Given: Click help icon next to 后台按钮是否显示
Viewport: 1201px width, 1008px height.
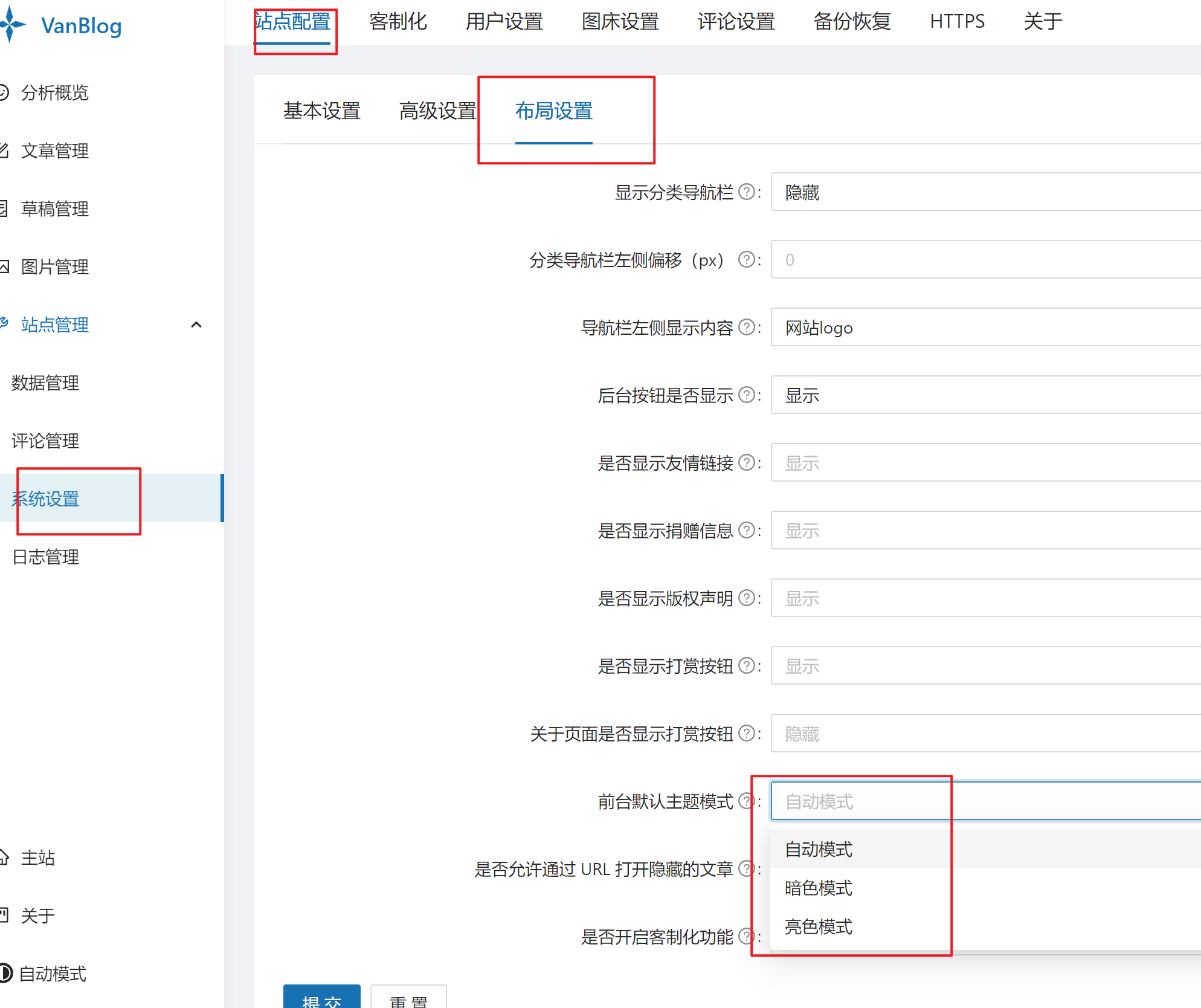Looking at the screenshot, I should click(747, 395).
